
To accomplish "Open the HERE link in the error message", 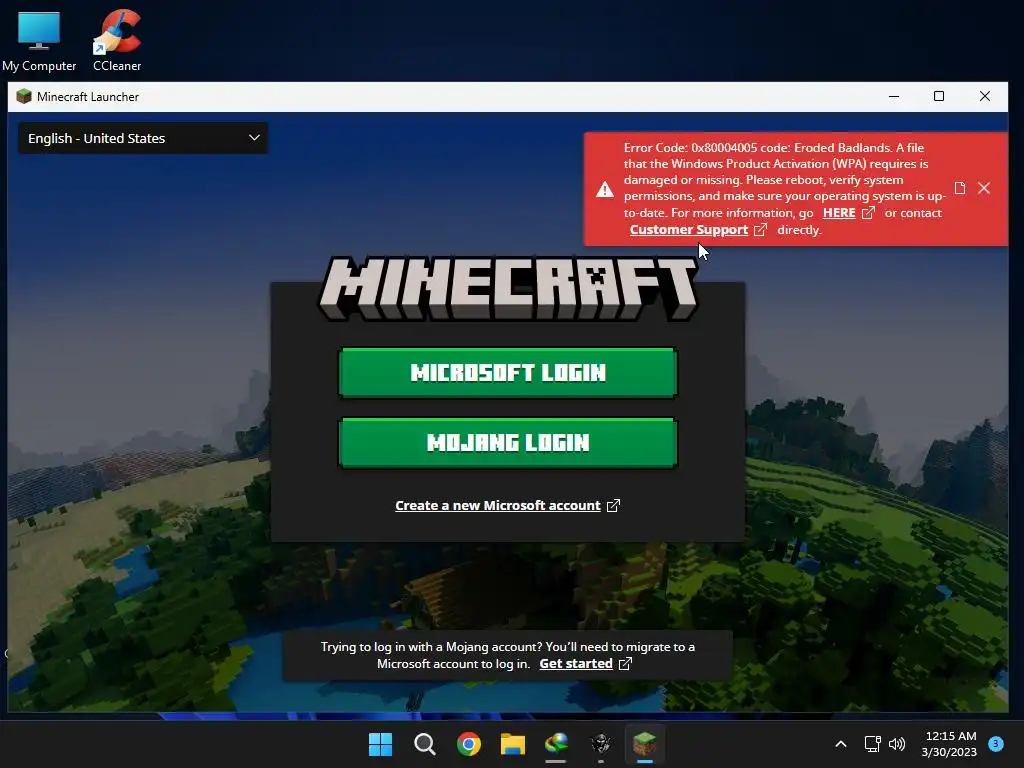I will (x=839, y=213).
